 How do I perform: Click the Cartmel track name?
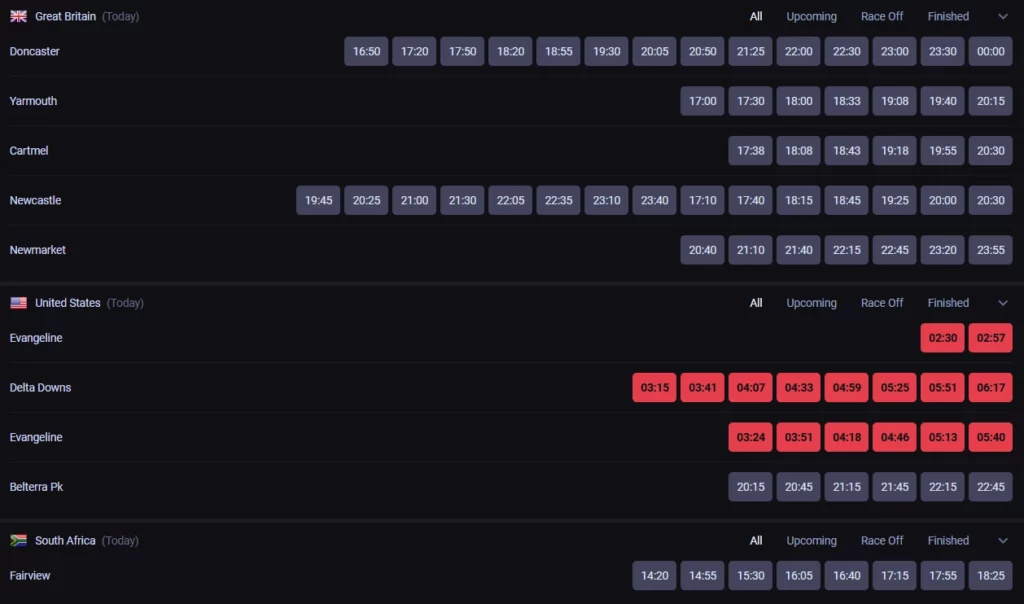click(29, 151)
